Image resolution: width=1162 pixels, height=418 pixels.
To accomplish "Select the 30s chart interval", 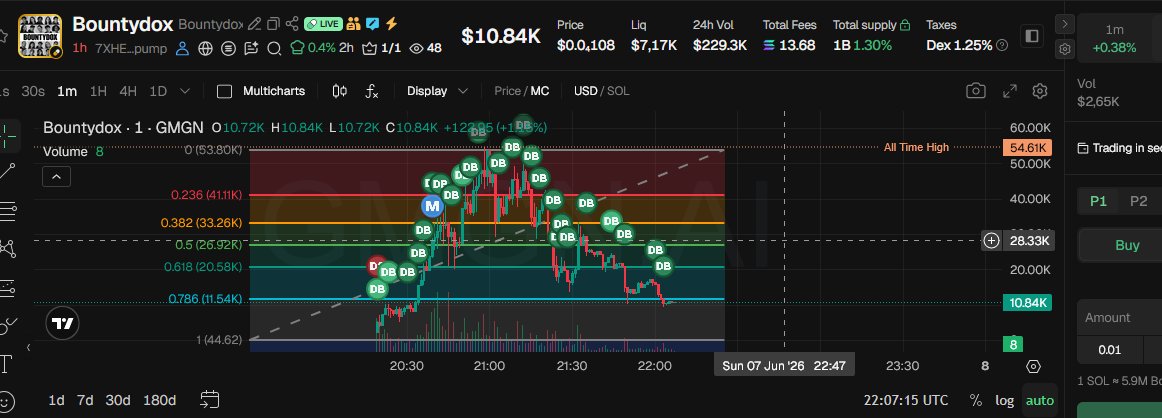I will pyautogui.click(x=33, y=91).
